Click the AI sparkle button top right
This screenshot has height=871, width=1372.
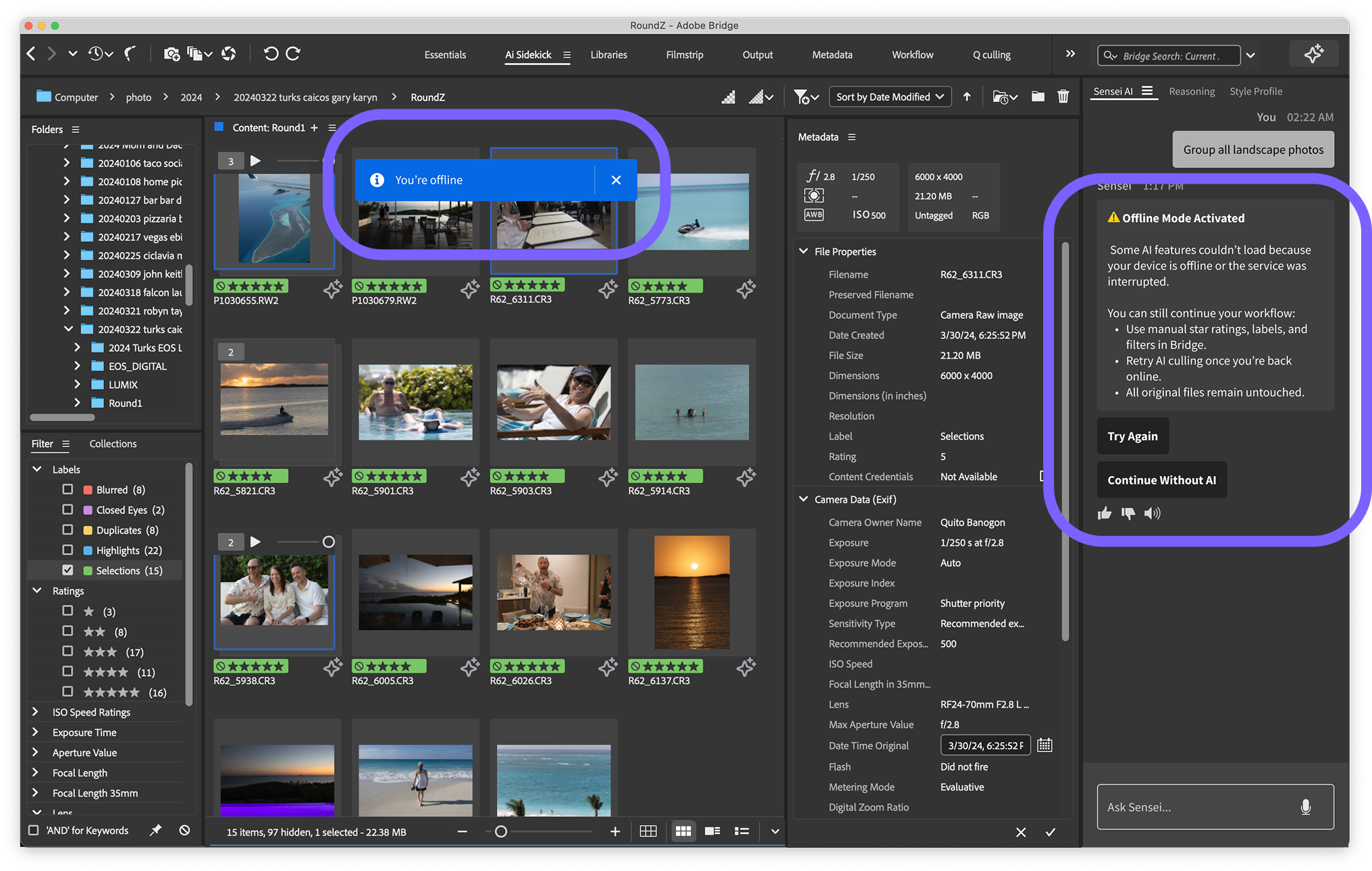click(1313, 54)
